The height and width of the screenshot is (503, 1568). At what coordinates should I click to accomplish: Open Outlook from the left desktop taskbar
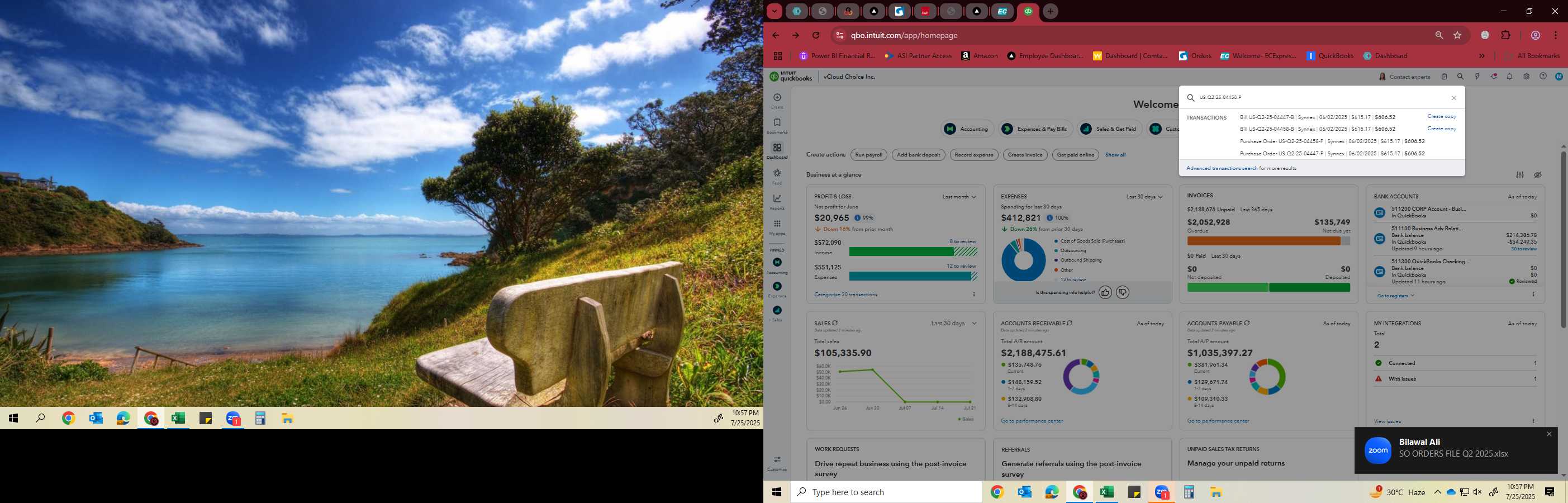[x=96, y=419]
